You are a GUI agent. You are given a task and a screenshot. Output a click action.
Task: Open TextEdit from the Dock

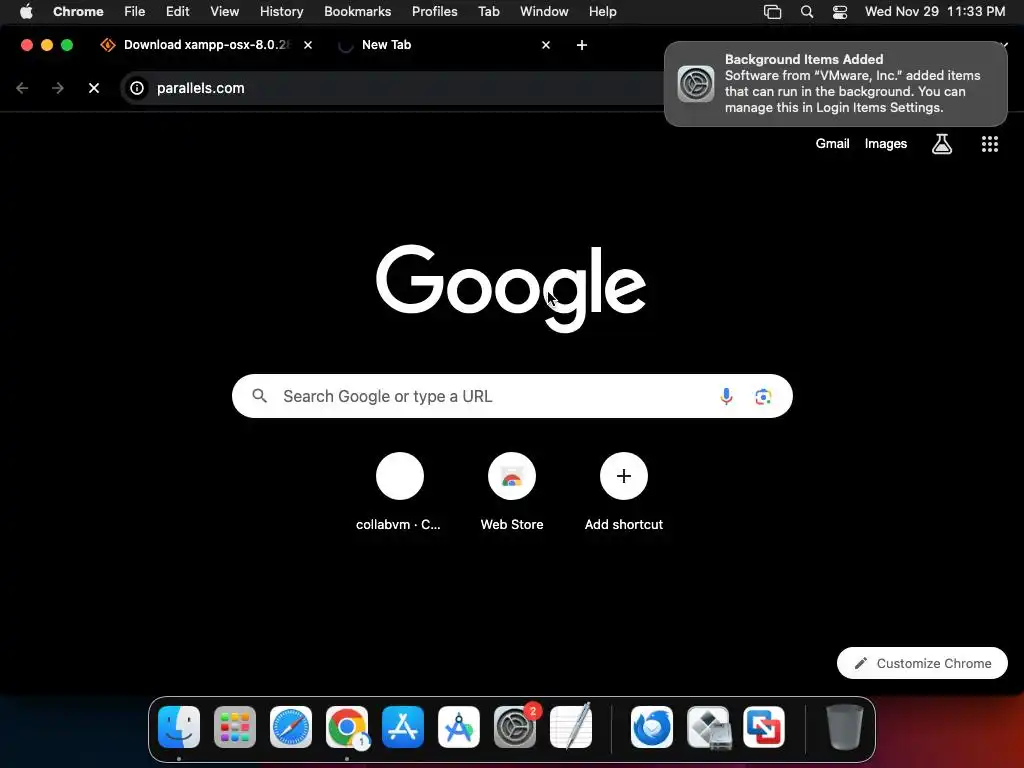(x=571, y=726)
